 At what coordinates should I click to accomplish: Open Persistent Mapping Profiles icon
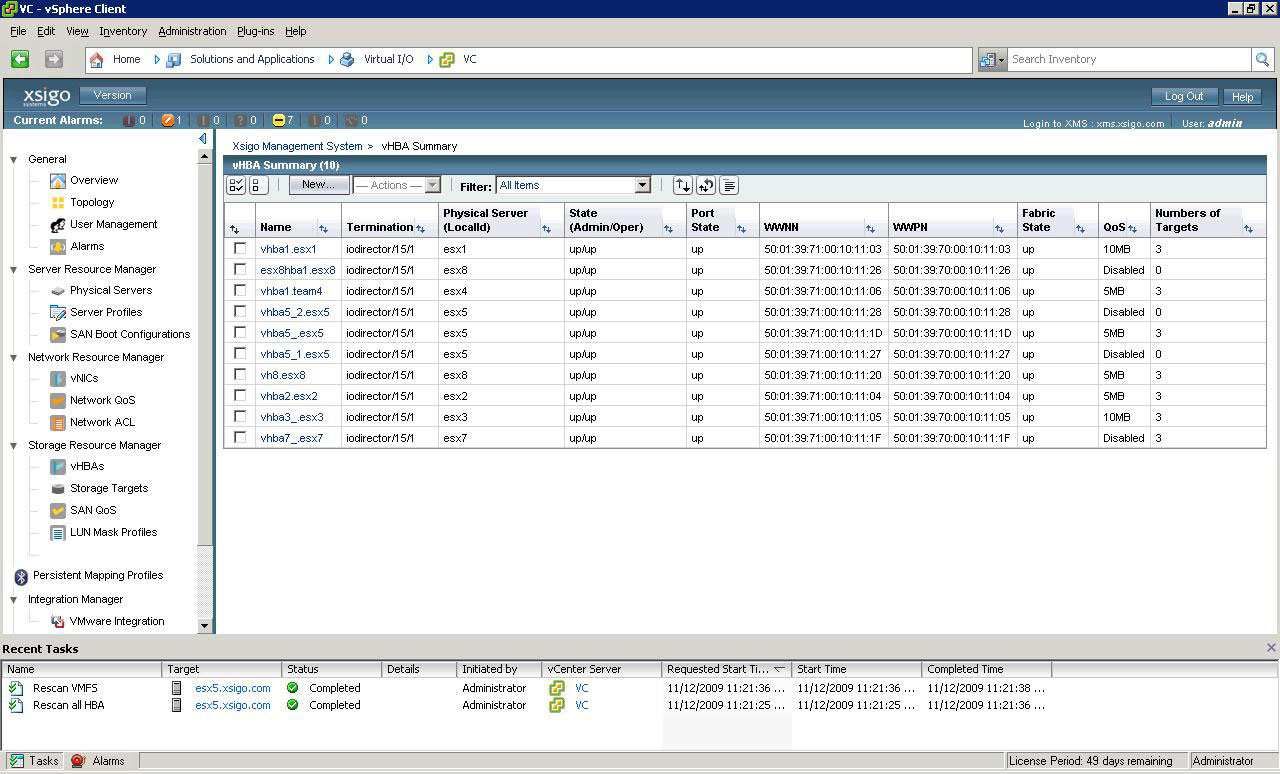[x=21, y=577]
